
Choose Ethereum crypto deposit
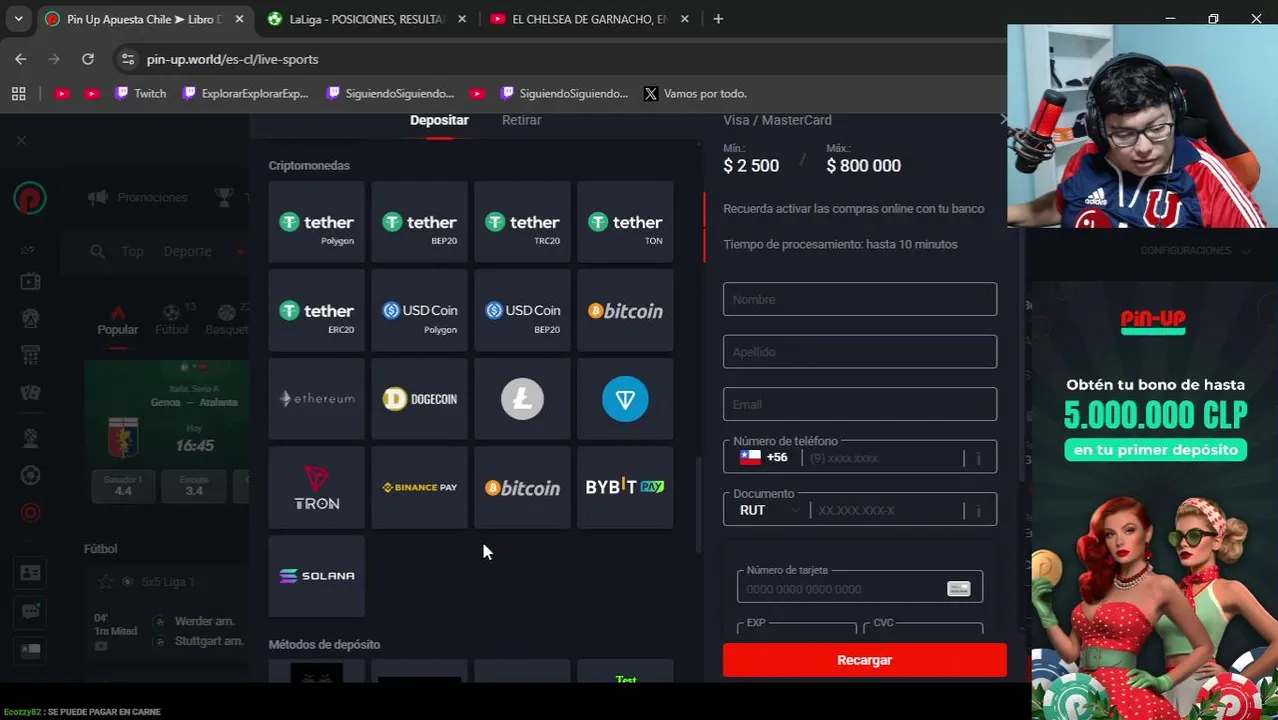(x=316, y=399)
